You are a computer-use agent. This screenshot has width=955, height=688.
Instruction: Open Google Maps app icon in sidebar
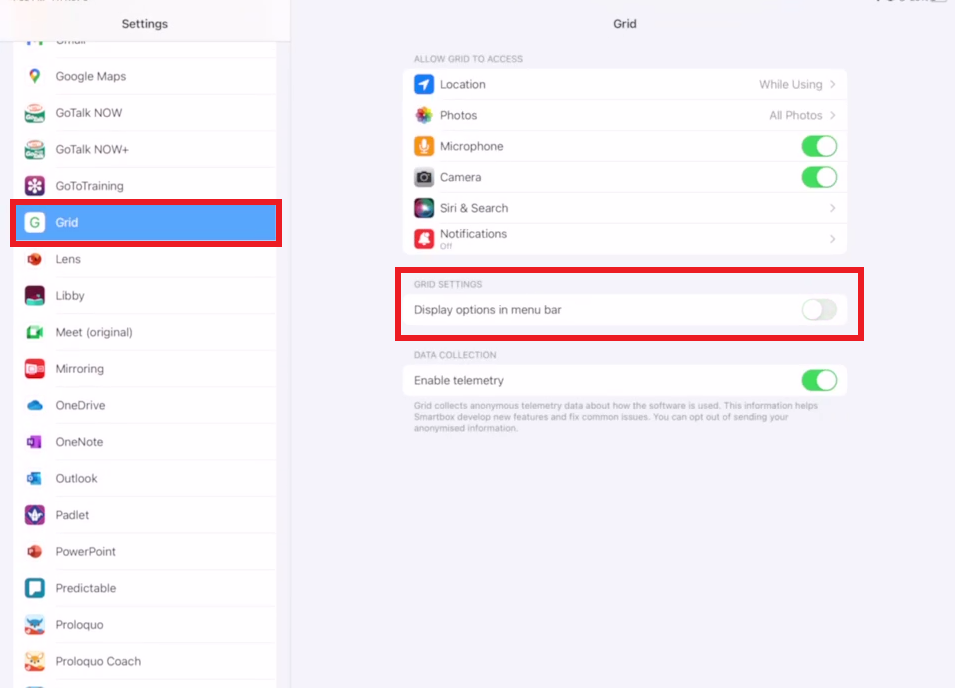(35, 76)
